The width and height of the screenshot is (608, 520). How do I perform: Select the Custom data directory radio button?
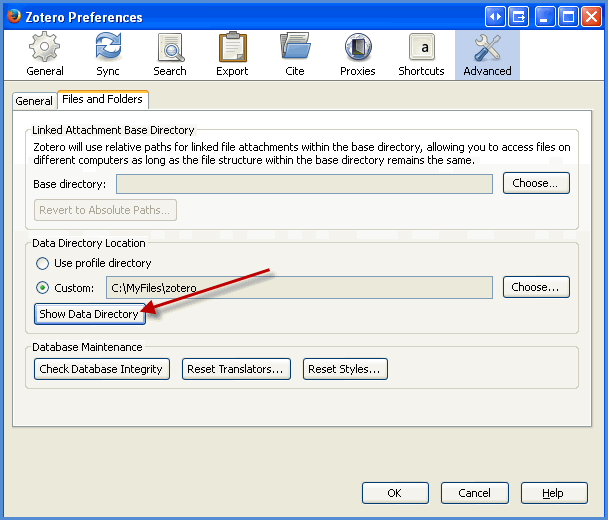pyautogui.click(x=42, y=288)
